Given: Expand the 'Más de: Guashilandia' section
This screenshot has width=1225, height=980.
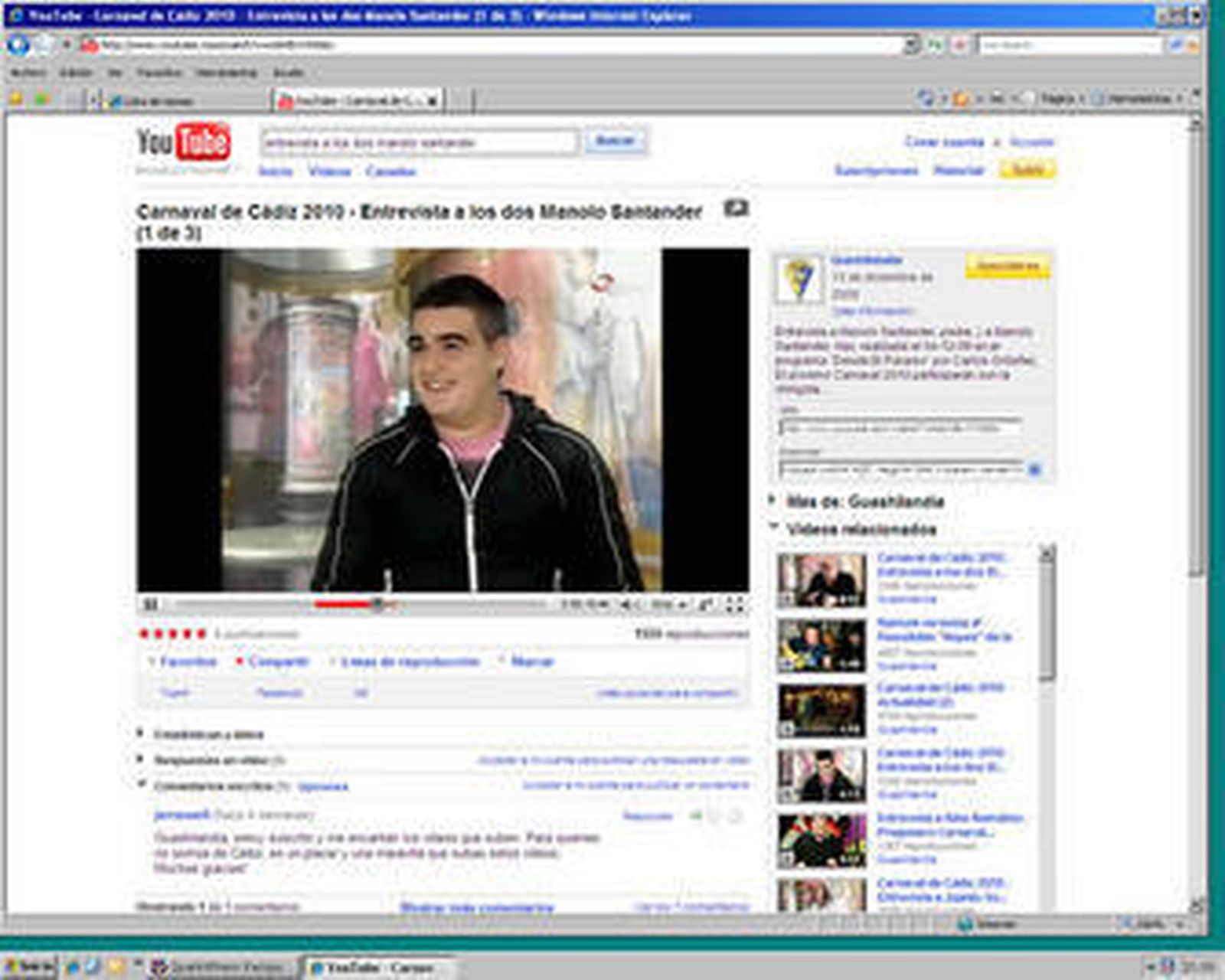Looking at the screenshot, I should coord(773,501).
